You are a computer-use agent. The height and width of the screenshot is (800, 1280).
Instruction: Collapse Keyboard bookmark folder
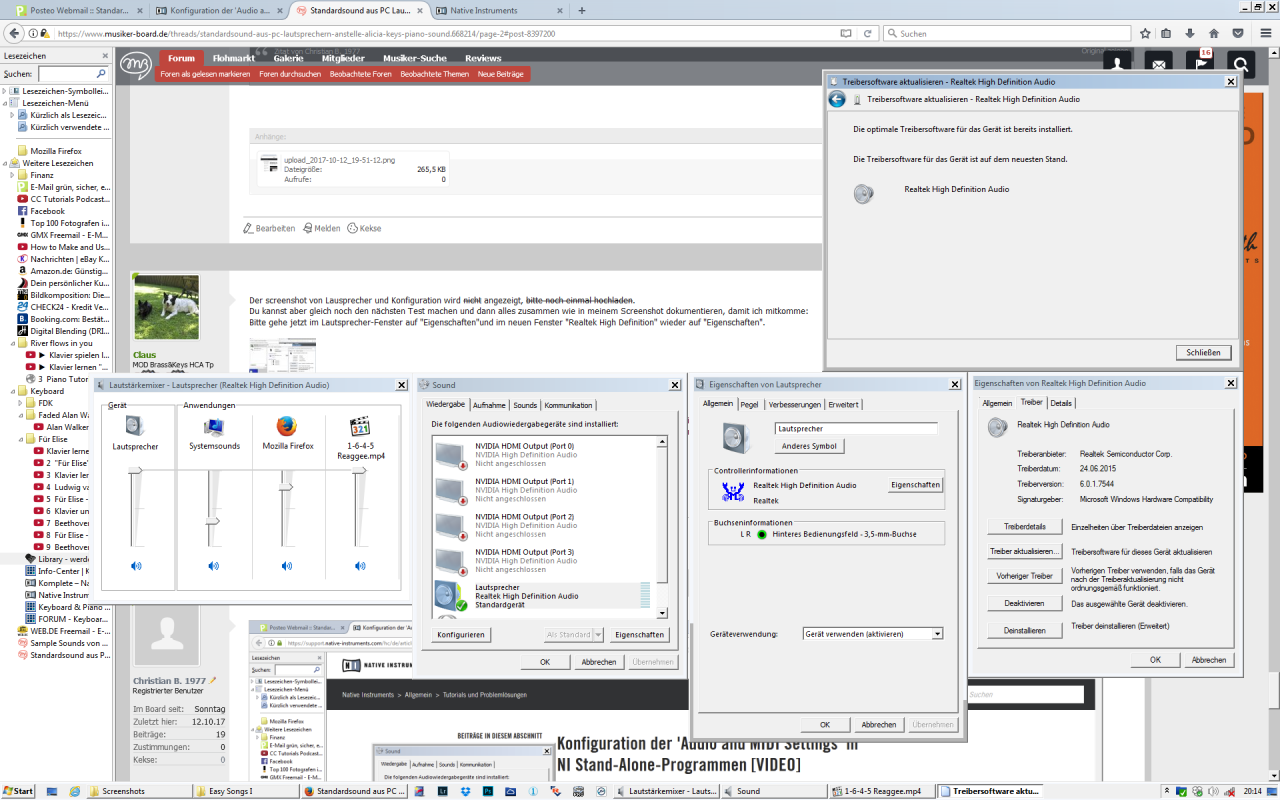pyautogui.click(x=12, y=391)
